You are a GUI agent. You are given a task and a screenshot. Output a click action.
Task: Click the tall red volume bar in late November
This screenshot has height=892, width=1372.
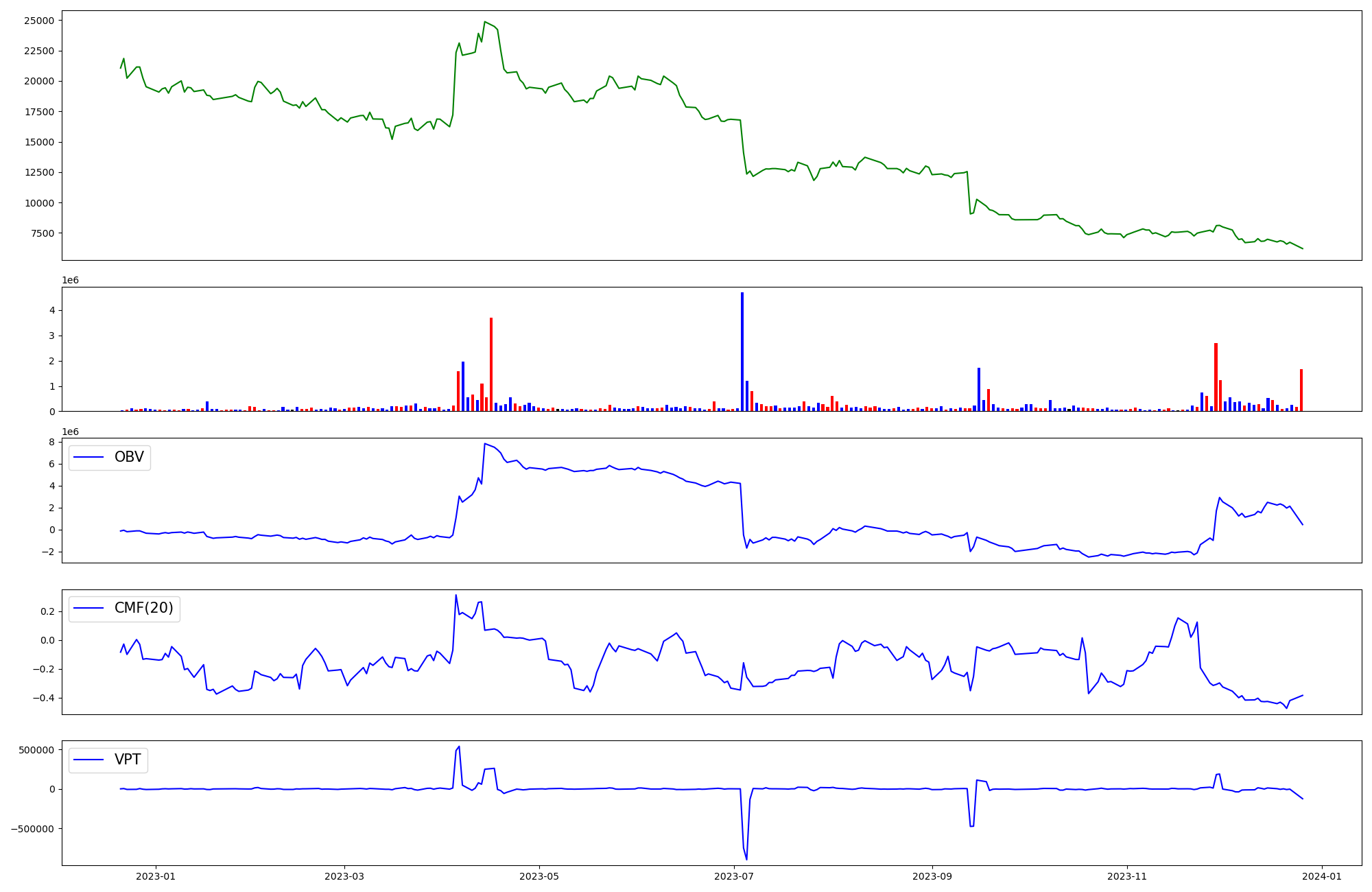click(x=1216, y=377)
